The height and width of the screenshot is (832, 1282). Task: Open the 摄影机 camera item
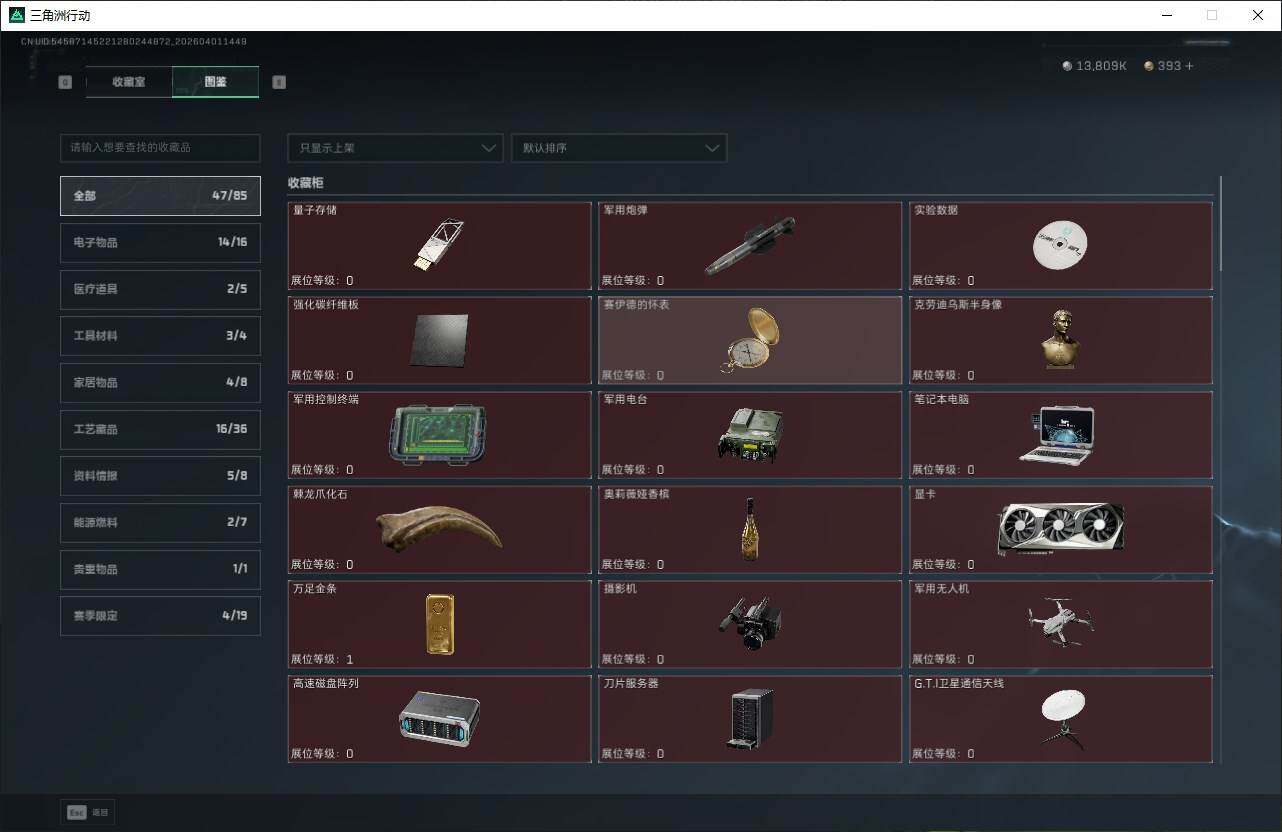pos(750,624)
